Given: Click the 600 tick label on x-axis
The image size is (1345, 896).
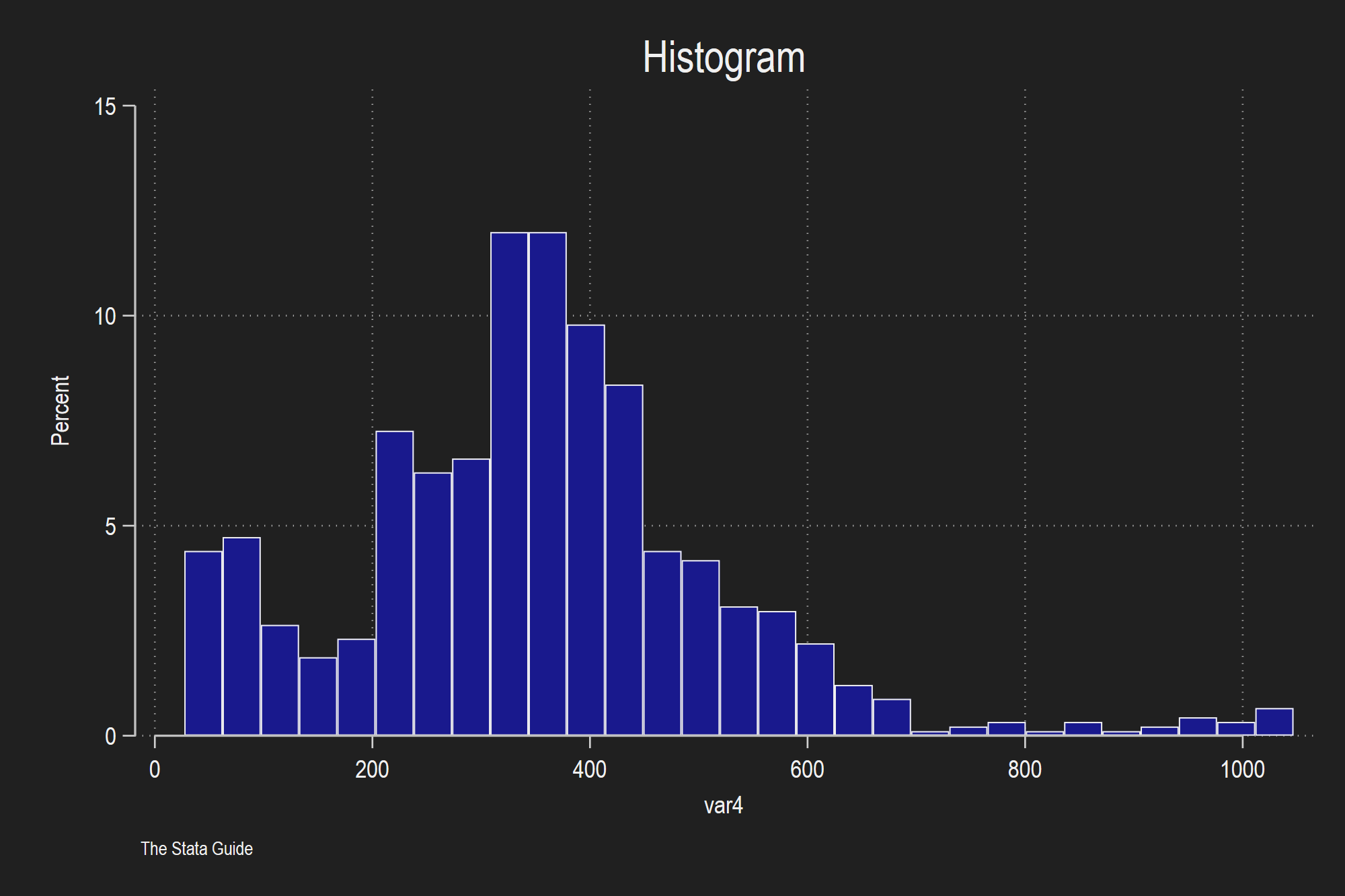Looking at the screenshot, I should click(807, 770).
